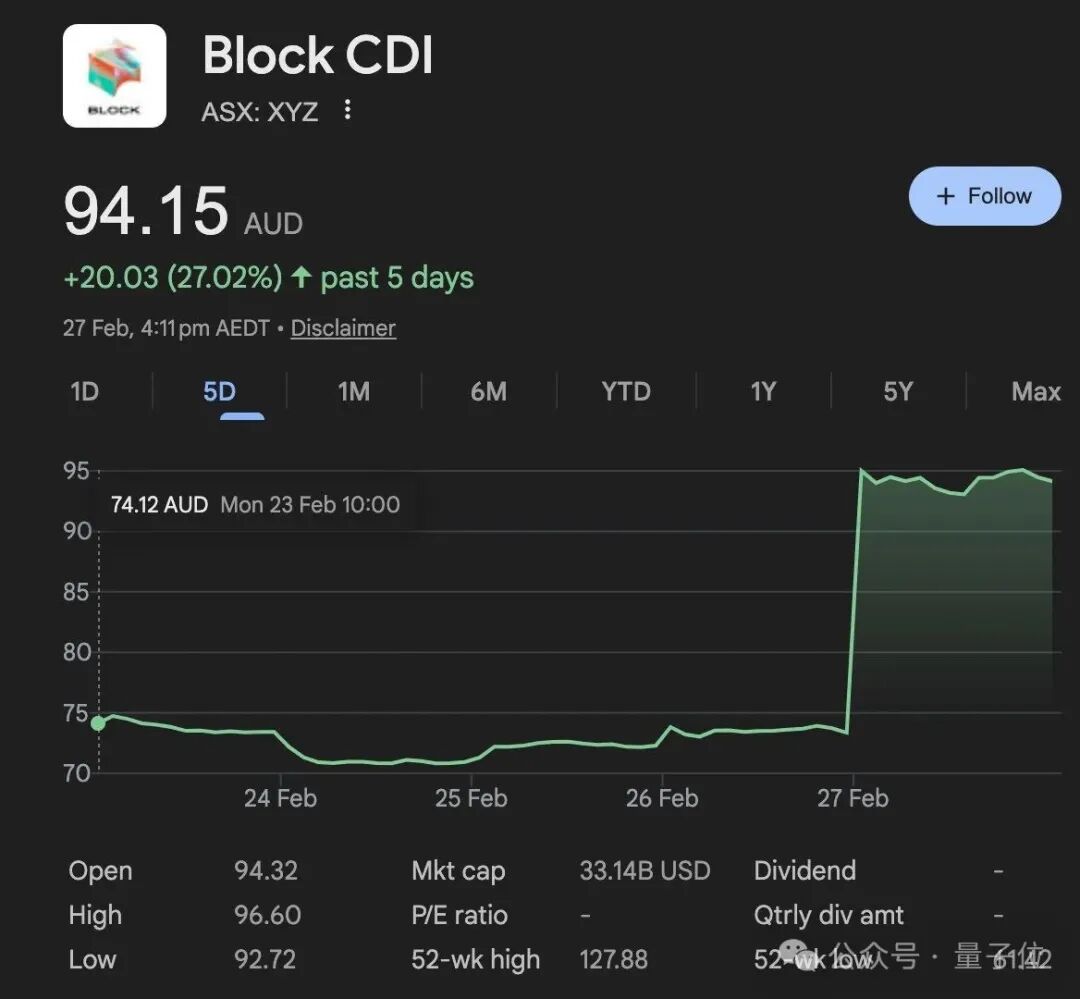The height and width of the screenshot is (999, 1080).
Task: Click the watermark icon near 52-wk low
Action: [793, 954]
